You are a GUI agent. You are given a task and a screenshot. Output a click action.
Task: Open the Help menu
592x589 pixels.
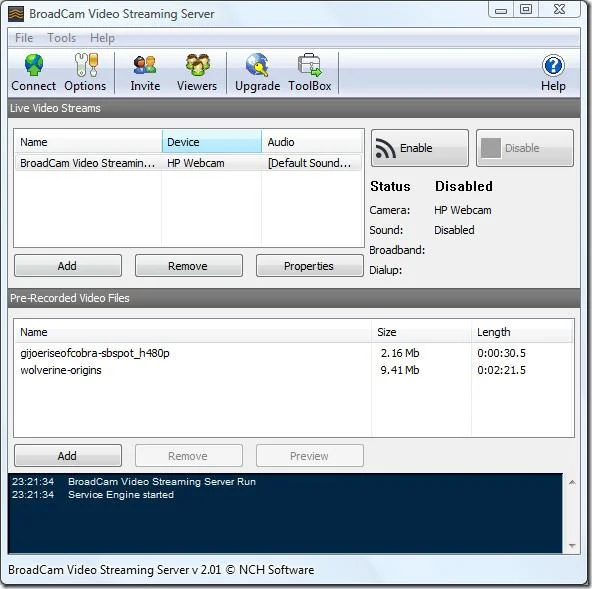(102, 38)
